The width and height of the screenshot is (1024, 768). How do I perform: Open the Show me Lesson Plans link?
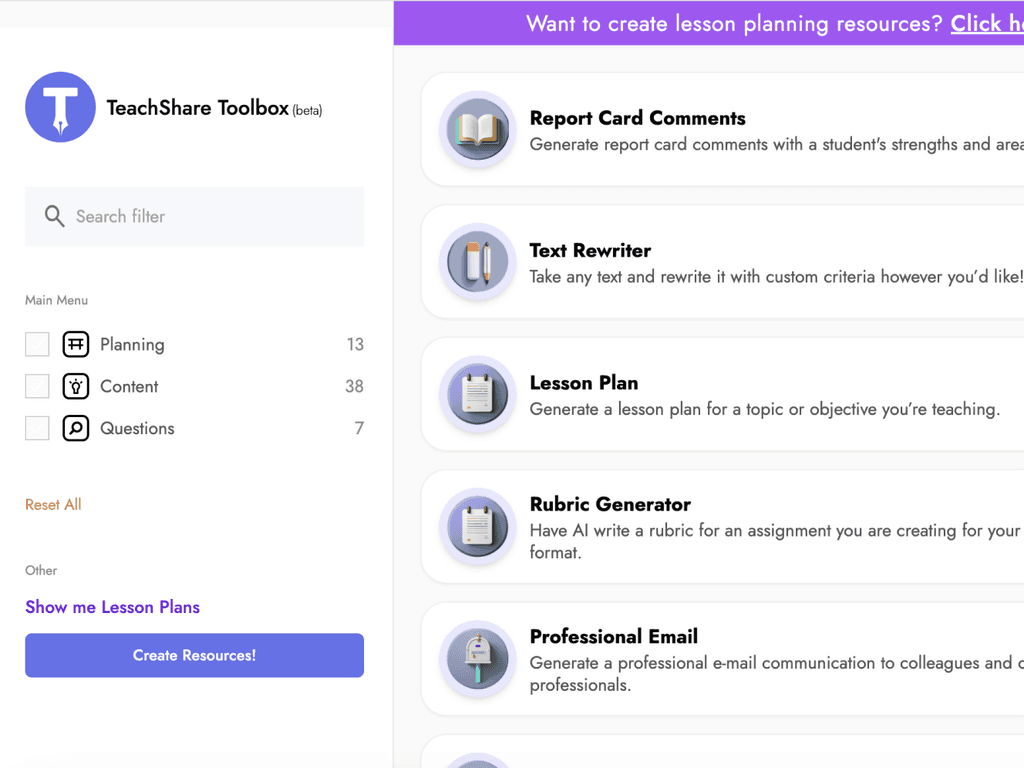112,607
